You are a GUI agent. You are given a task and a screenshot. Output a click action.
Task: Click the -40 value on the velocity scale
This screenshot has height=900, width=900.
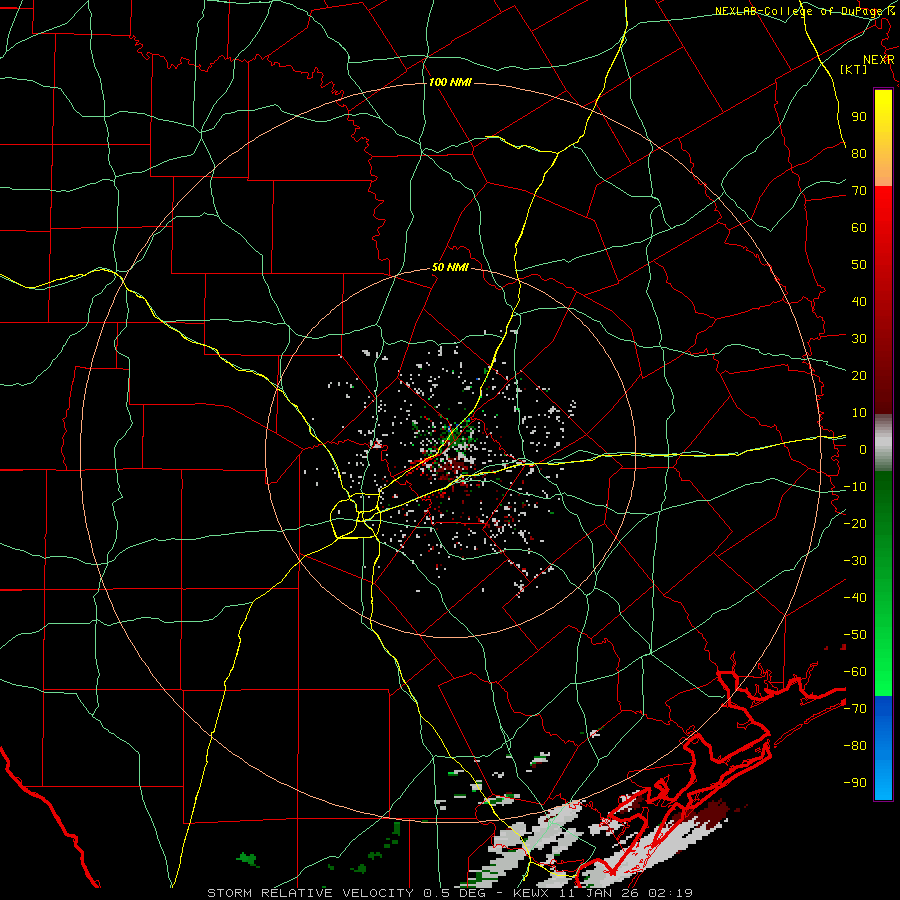[855, 598]
